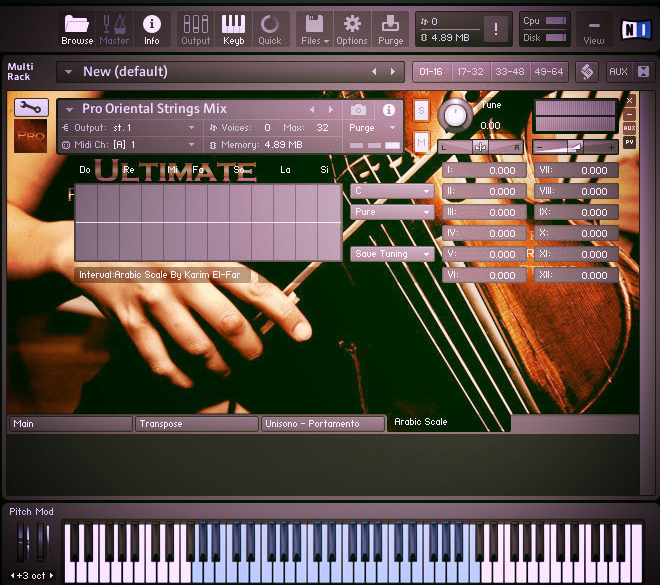The width and height of the screenshot is (660, 585).
Task: Open the Quick-load browser
Action: point(269,29)
